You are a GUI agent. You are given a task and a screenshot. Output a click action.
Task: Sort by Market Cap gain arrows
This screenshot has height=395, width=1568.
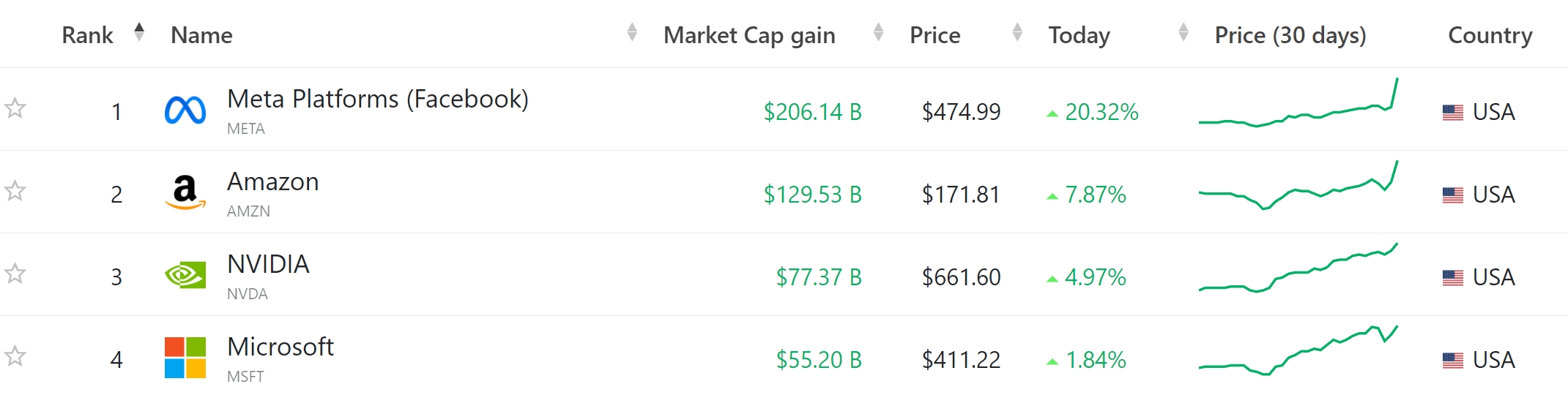click(878, 32)
